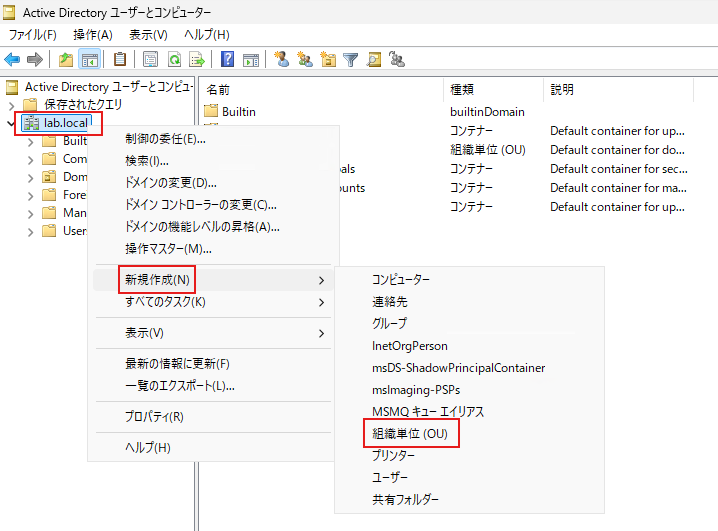Click the find objects magnifier icon
This screenshot has height=531, width=718.
click(374, 59)
